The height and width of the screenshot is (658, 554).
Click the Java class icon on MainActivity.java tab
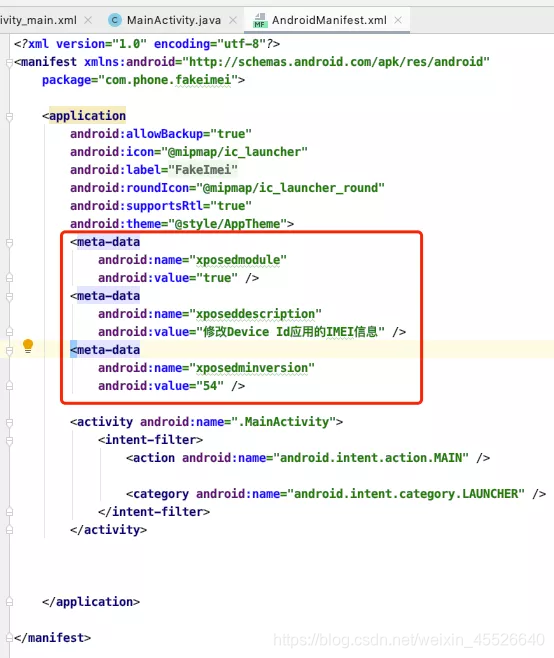[x=115, y=20]
